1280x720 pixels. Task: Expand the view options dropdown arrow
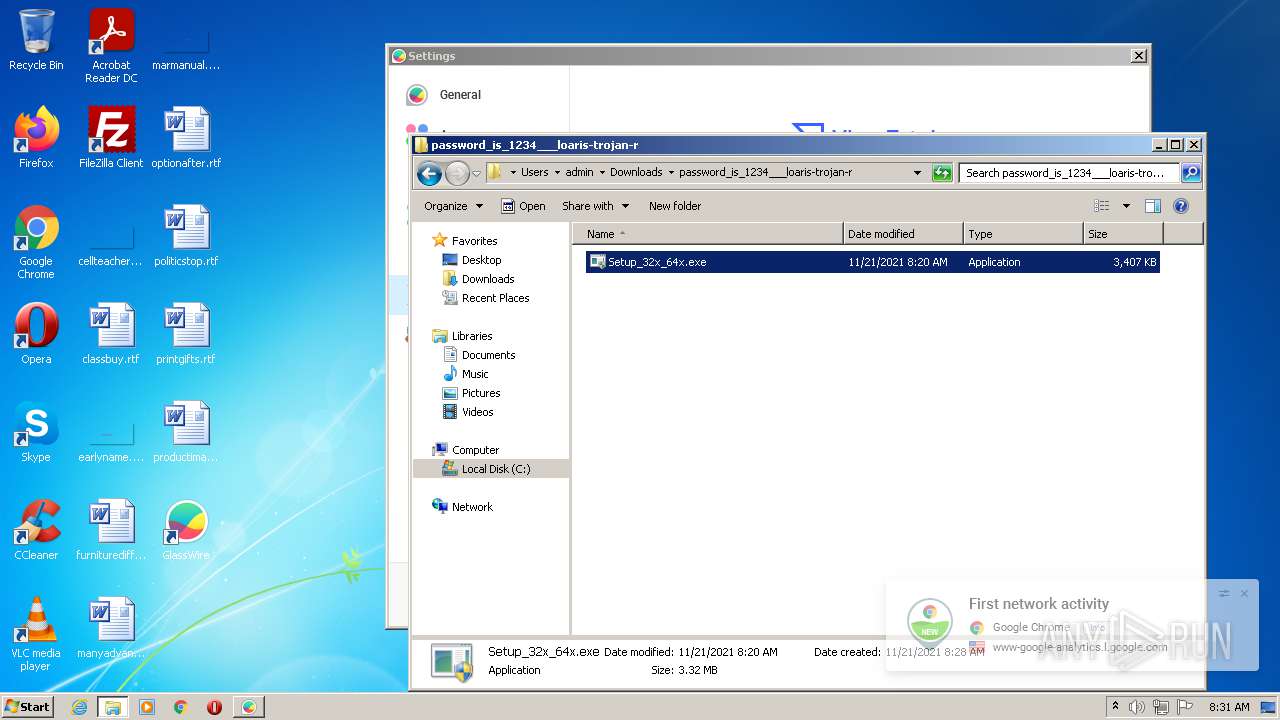tap(1126, 206)
